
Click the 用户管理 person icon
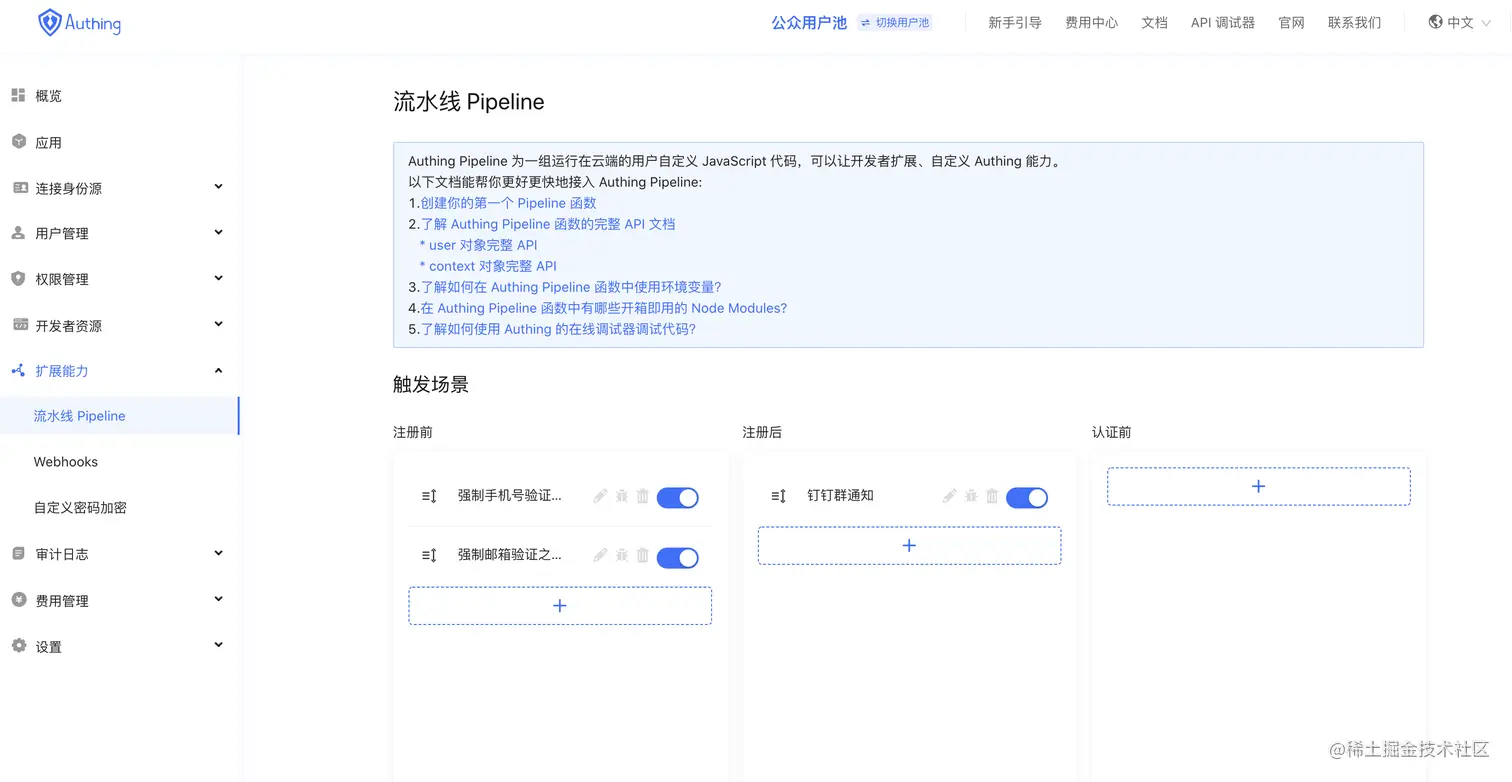pyautogui.click(x=18, y=232)
